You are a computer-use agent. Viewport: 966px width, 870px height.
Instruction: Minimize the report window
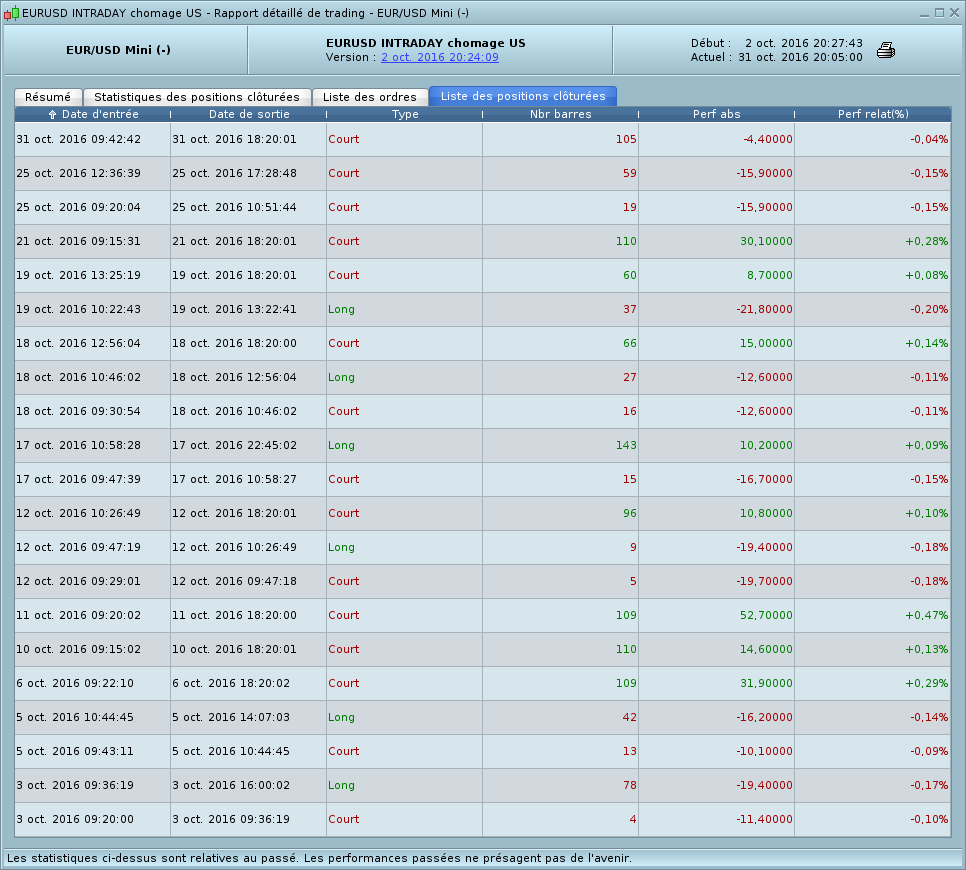(924, 13)
